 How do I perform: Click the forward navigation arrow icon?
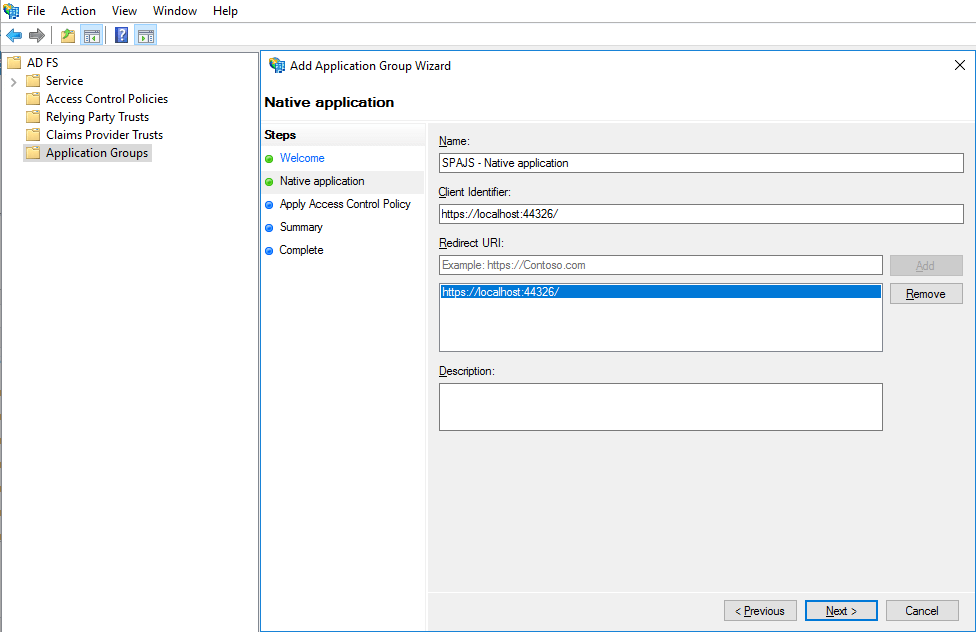(x=37, y=34)
